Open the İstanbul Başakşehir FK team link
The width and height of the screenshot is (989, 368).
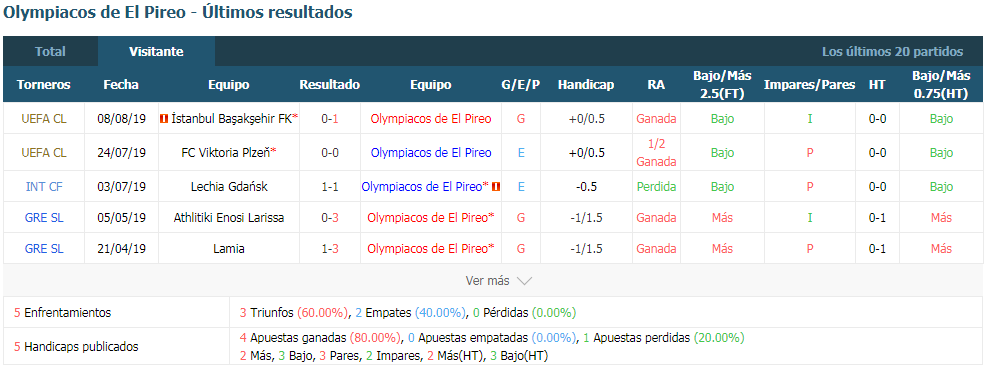[231, 119]
